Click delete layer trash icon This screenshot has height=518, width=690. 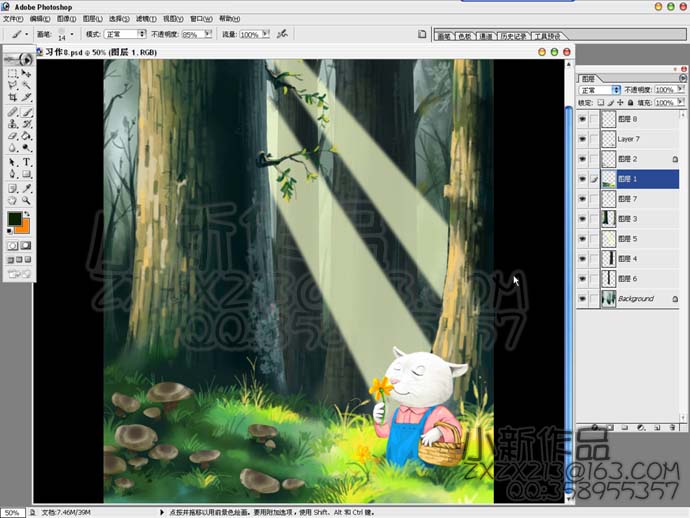point(672,427)
